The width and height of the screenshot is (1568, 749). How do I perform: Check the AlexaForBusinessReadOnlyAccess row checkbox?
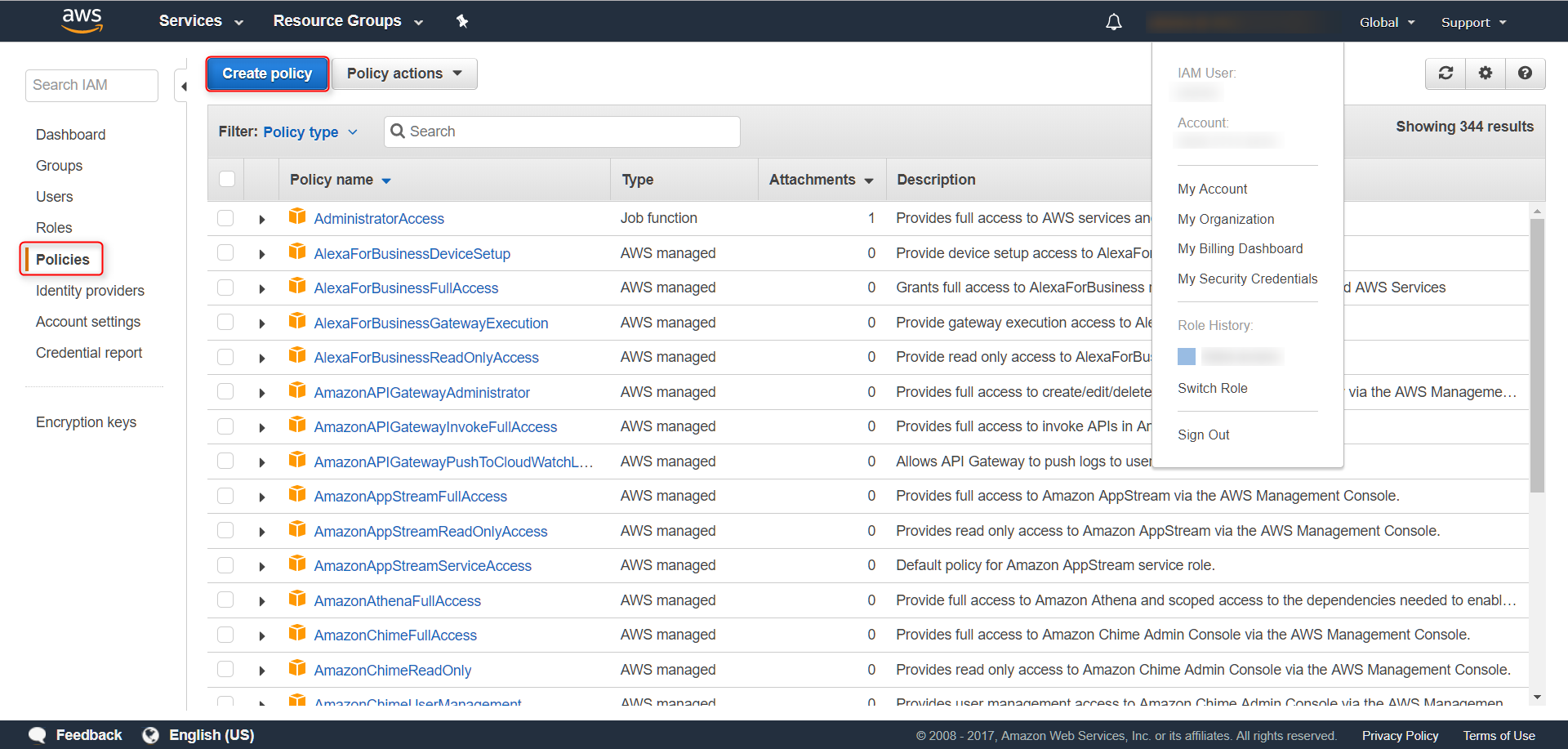tap(225, 357)
